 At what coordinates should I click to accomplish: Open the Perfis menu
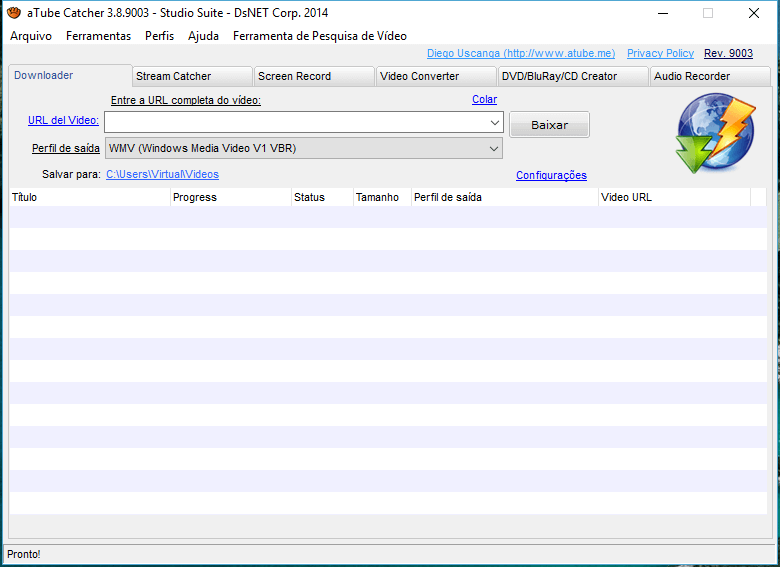tap(159, 36)
